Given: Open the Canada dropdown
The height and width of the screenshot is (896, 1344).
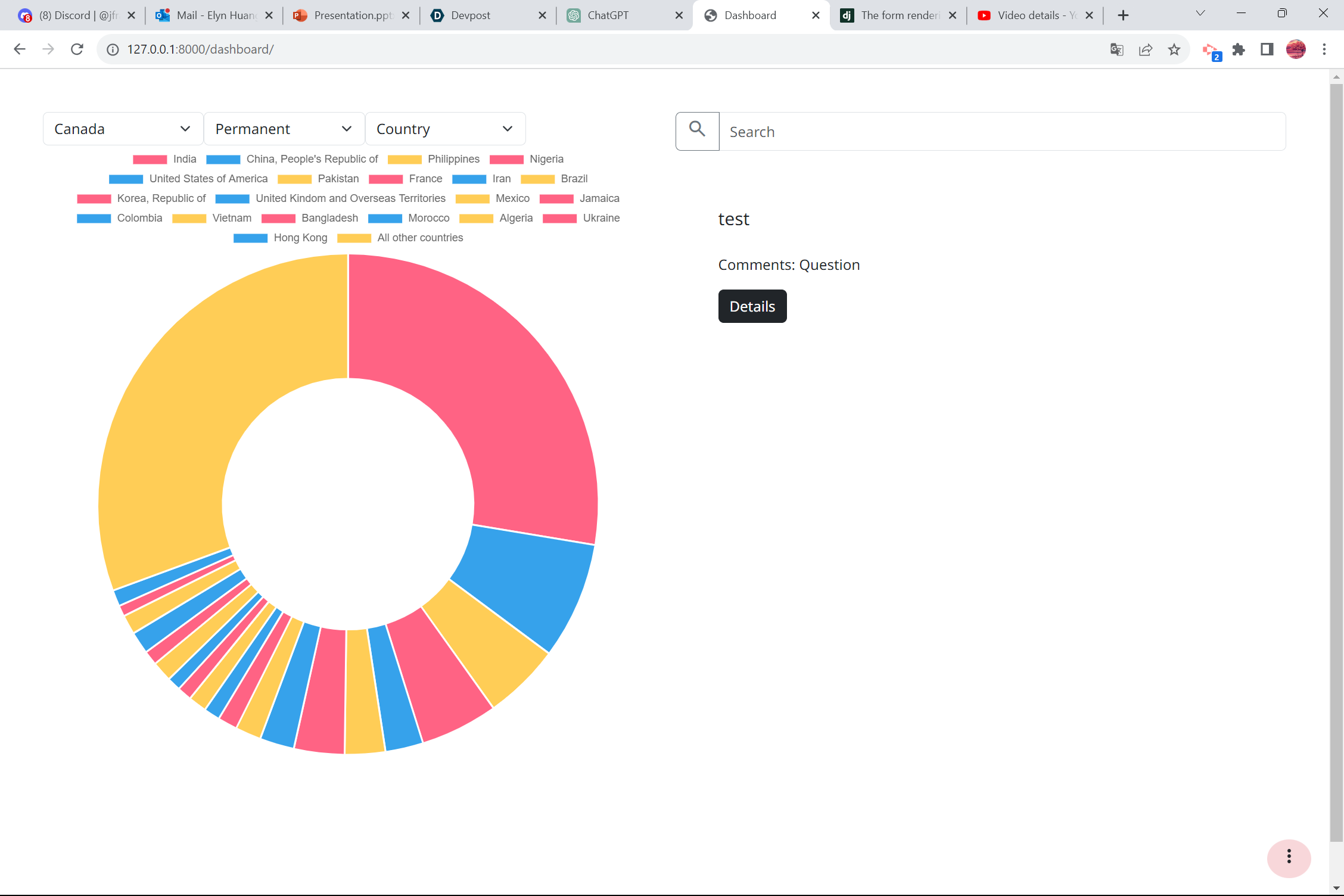Looking at the screenshot, I should click(x=123, y=129).
